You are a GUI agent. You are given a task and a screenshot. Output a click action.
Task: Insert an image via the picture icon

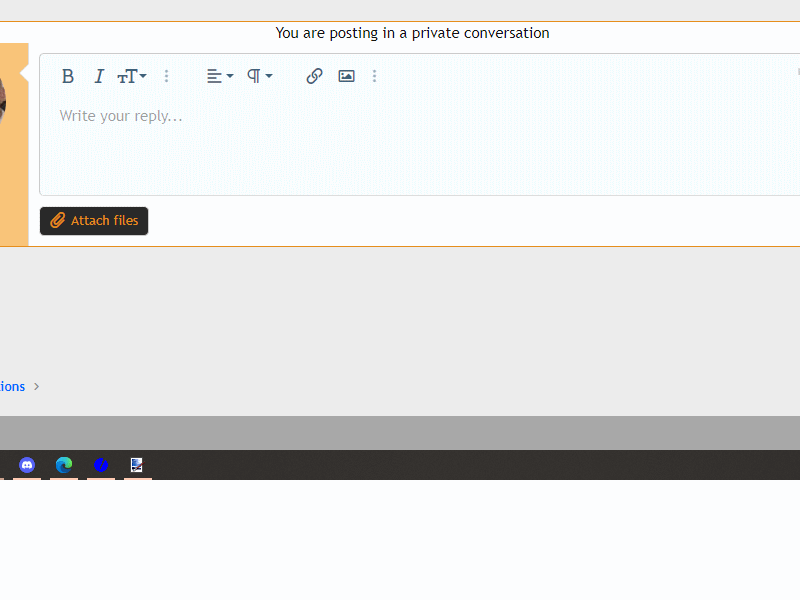point(346,76)
